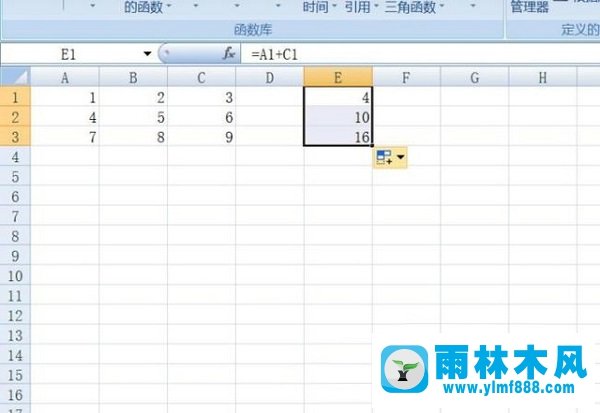Click the Select All corner triangle
Viewport: 600px width, 413px height.
coord(15,77)
